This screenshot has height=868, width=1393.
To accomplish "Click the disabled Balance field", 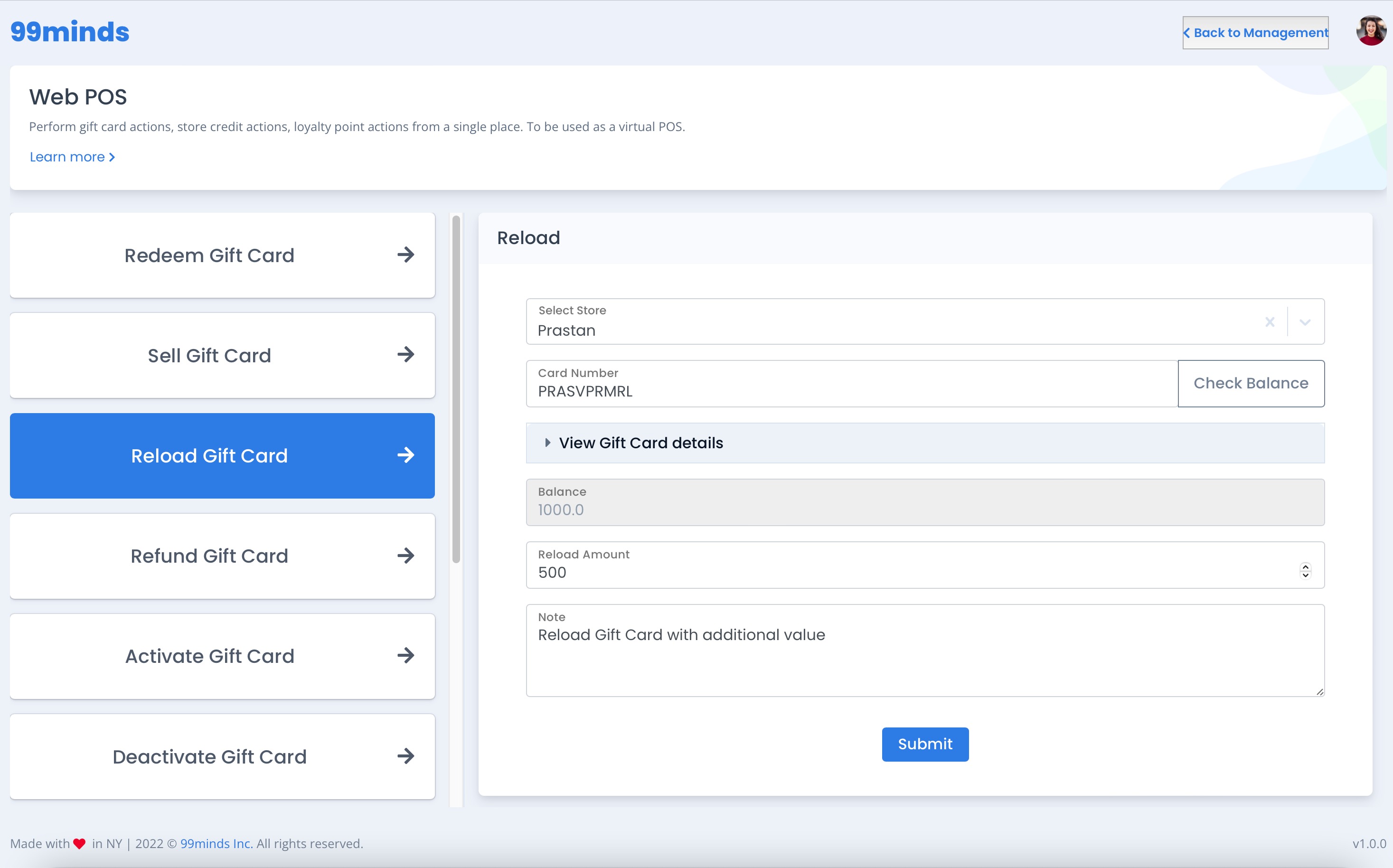I will (925, 502).
